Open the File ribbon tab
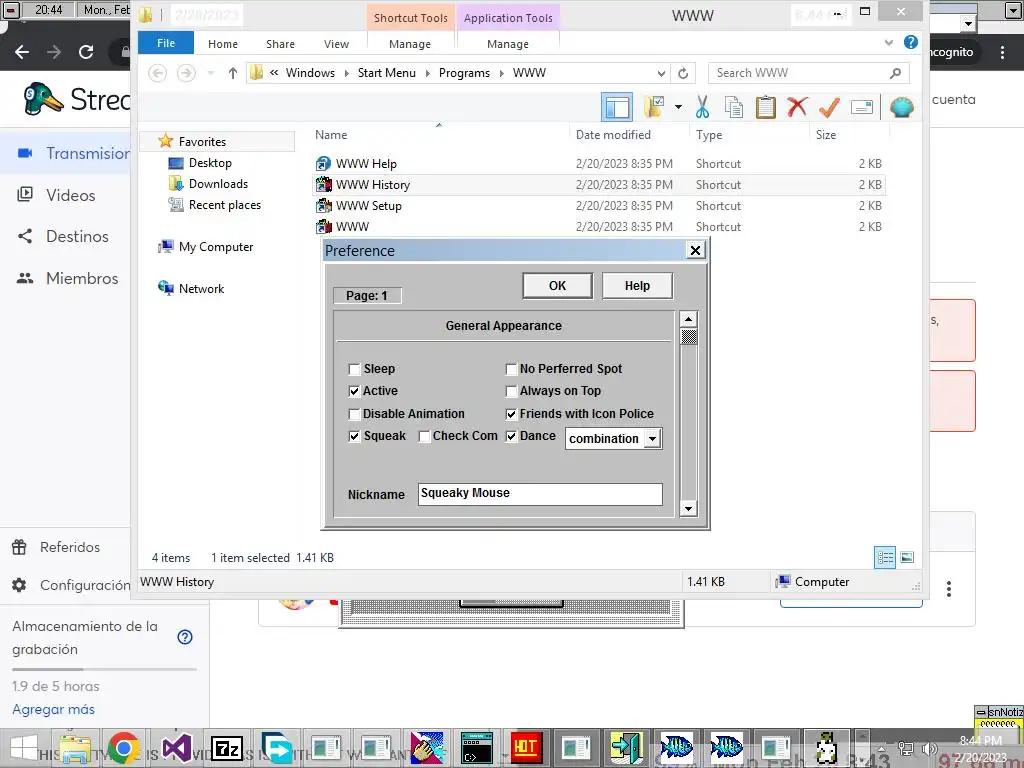Image resolution: width=1024 pixels, height=768 pixels. tap(166, 43)
